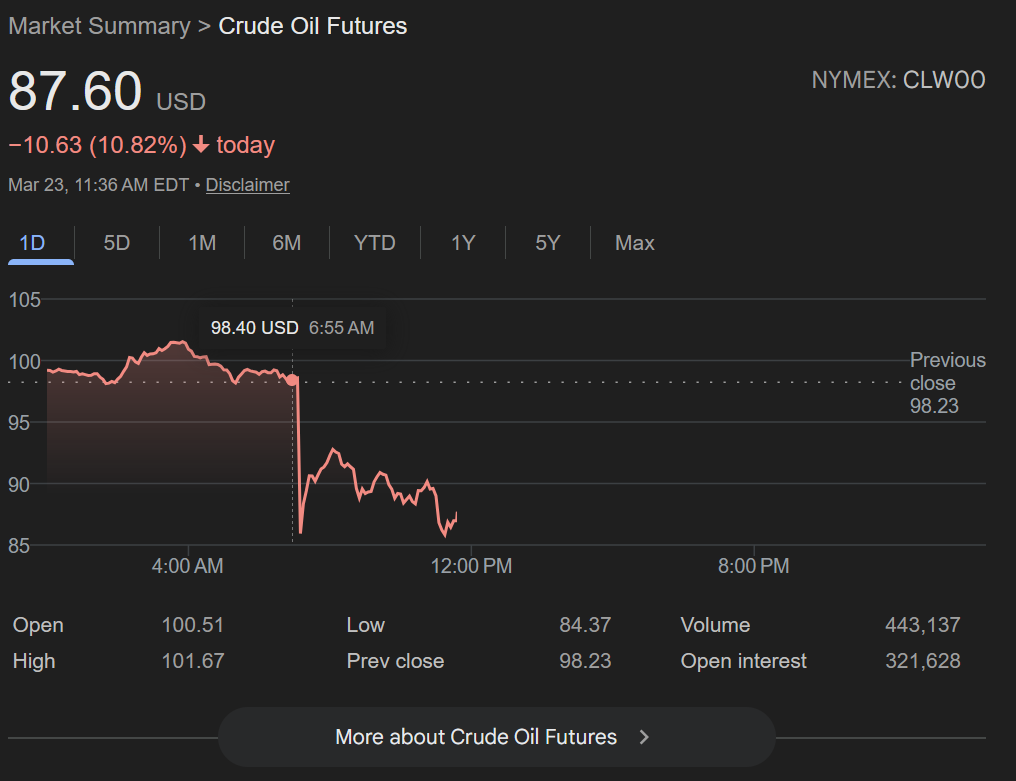Click the Previous close 98.23 chart label
The height and width of the screenshot is (781, 1016).
tap(947, 382)
